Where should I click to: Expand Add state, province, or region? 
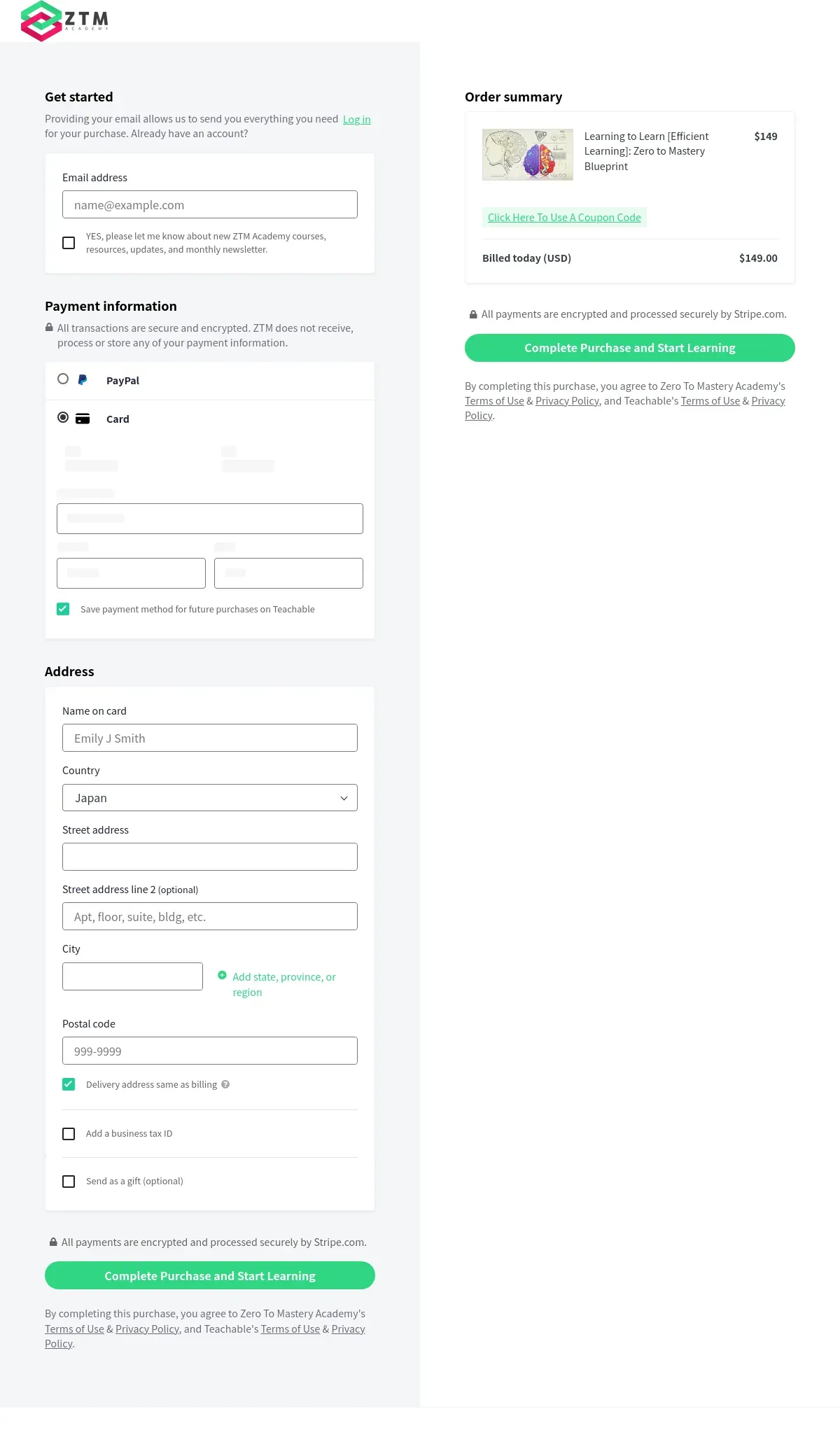tap(284, 984)
